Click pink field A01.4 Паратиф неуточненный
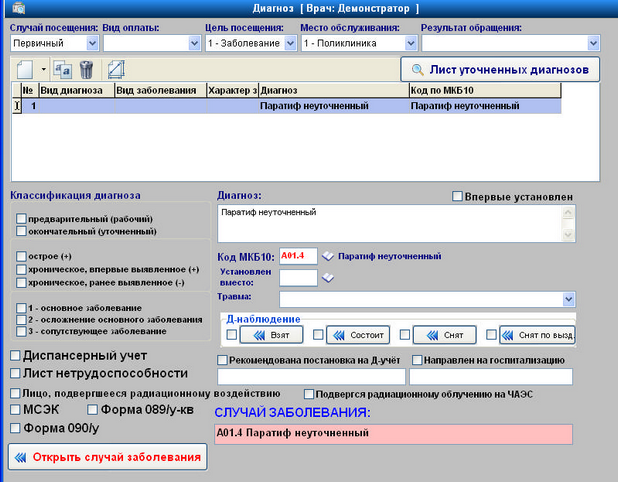 (x=393, y=434)
